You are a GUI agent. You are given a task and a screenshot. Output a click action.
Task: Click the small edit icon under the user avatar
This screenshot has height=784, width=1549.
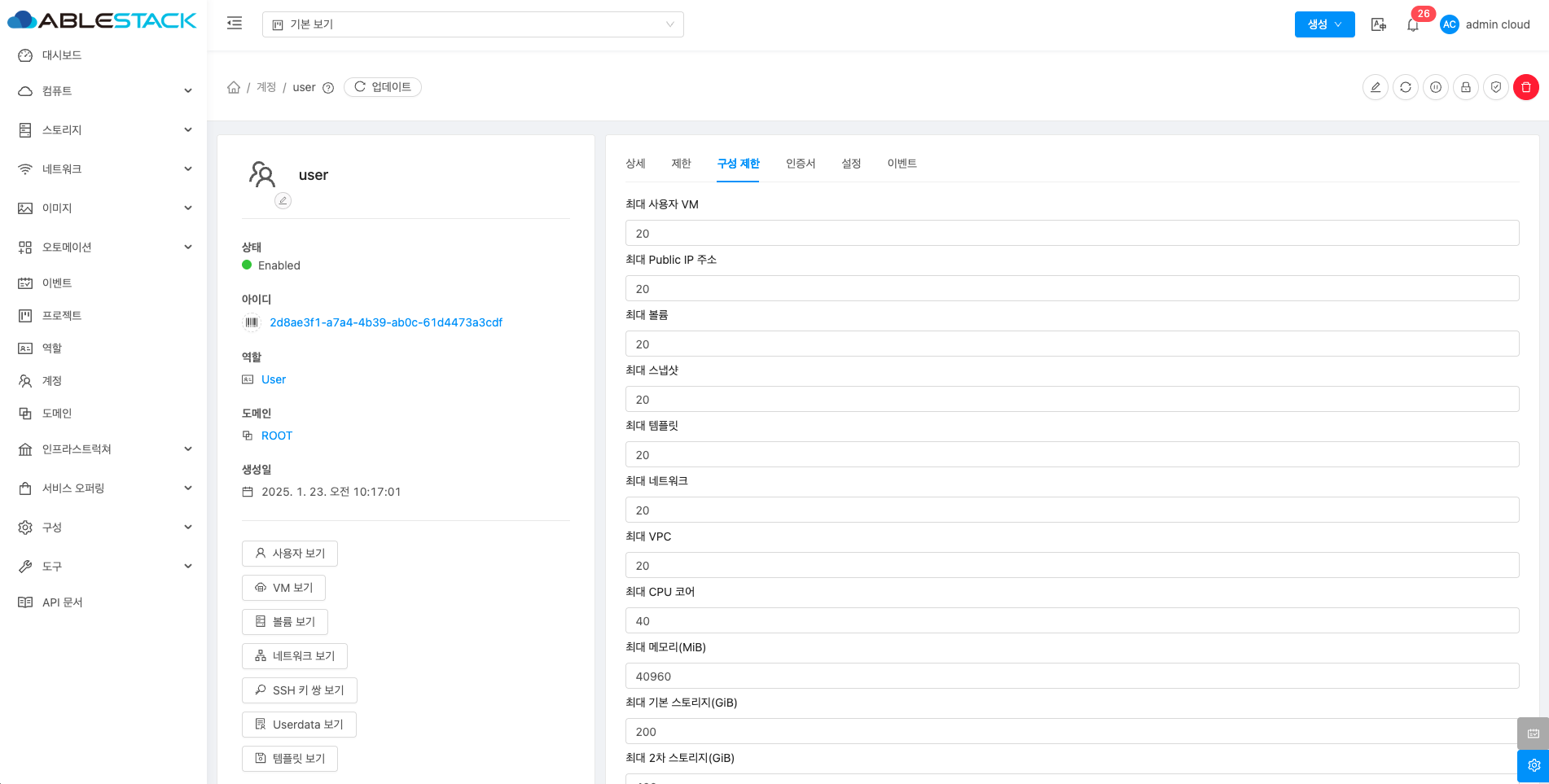click(x=283, y=200)
